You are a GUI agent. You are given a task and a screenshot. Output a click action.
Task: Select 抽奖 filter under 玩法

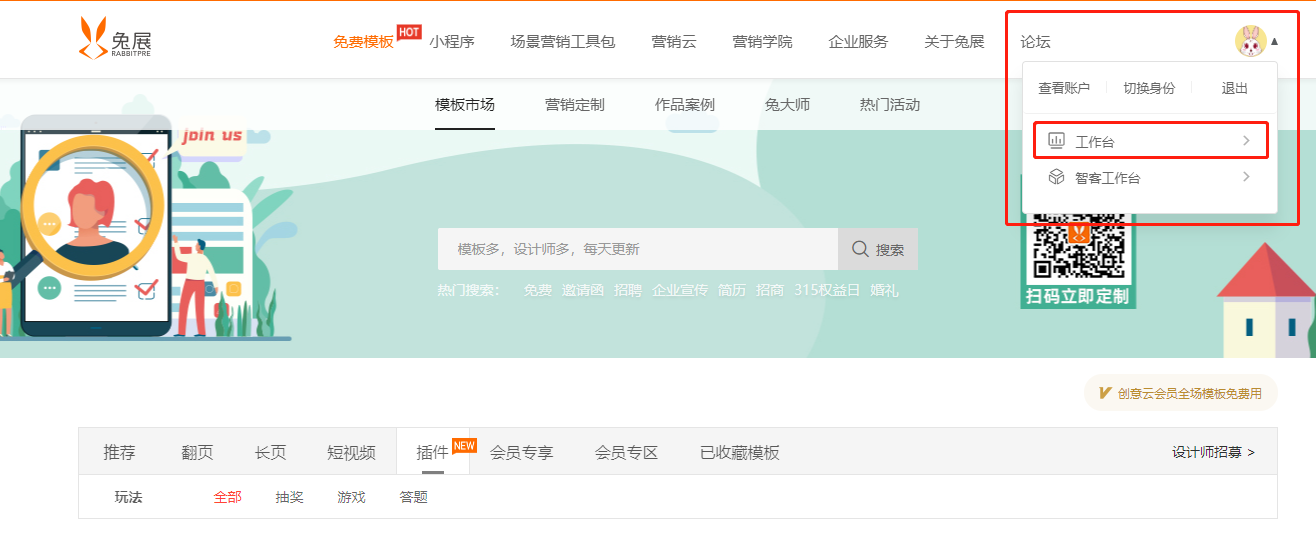(289, 496)
